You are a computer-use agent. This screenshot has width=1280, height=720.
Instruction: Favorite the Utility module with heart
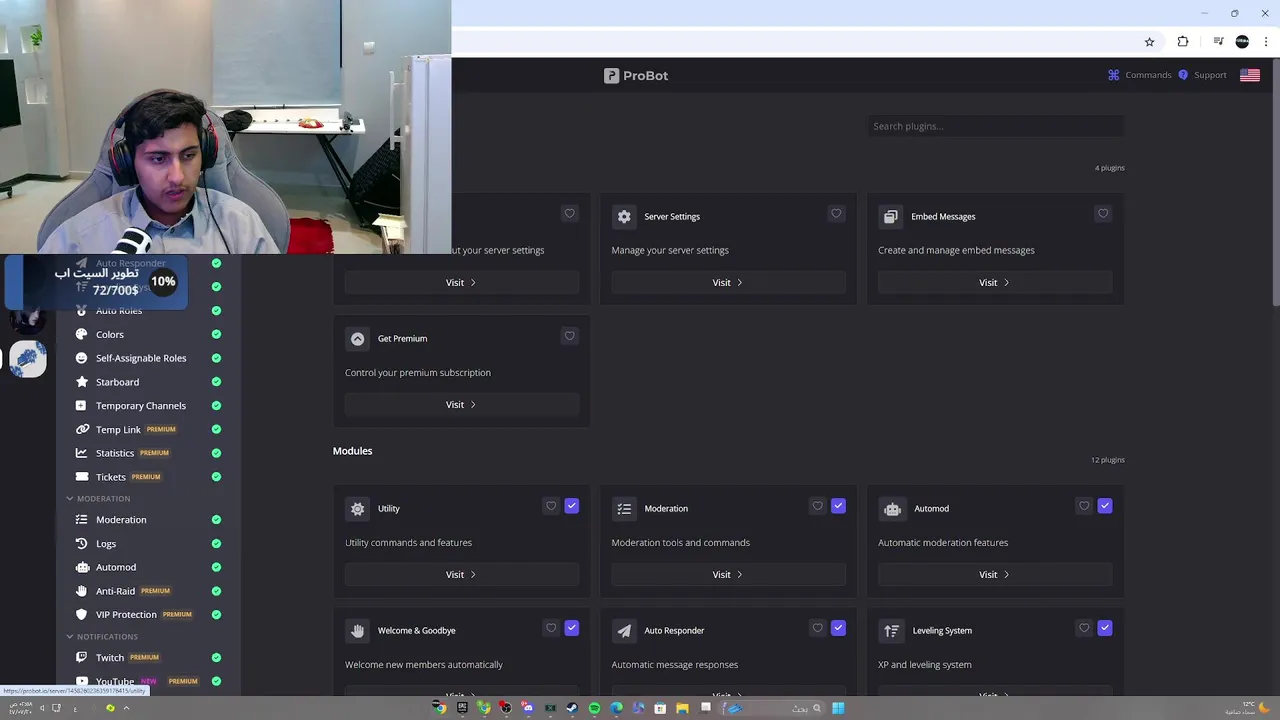click(551, 506)
